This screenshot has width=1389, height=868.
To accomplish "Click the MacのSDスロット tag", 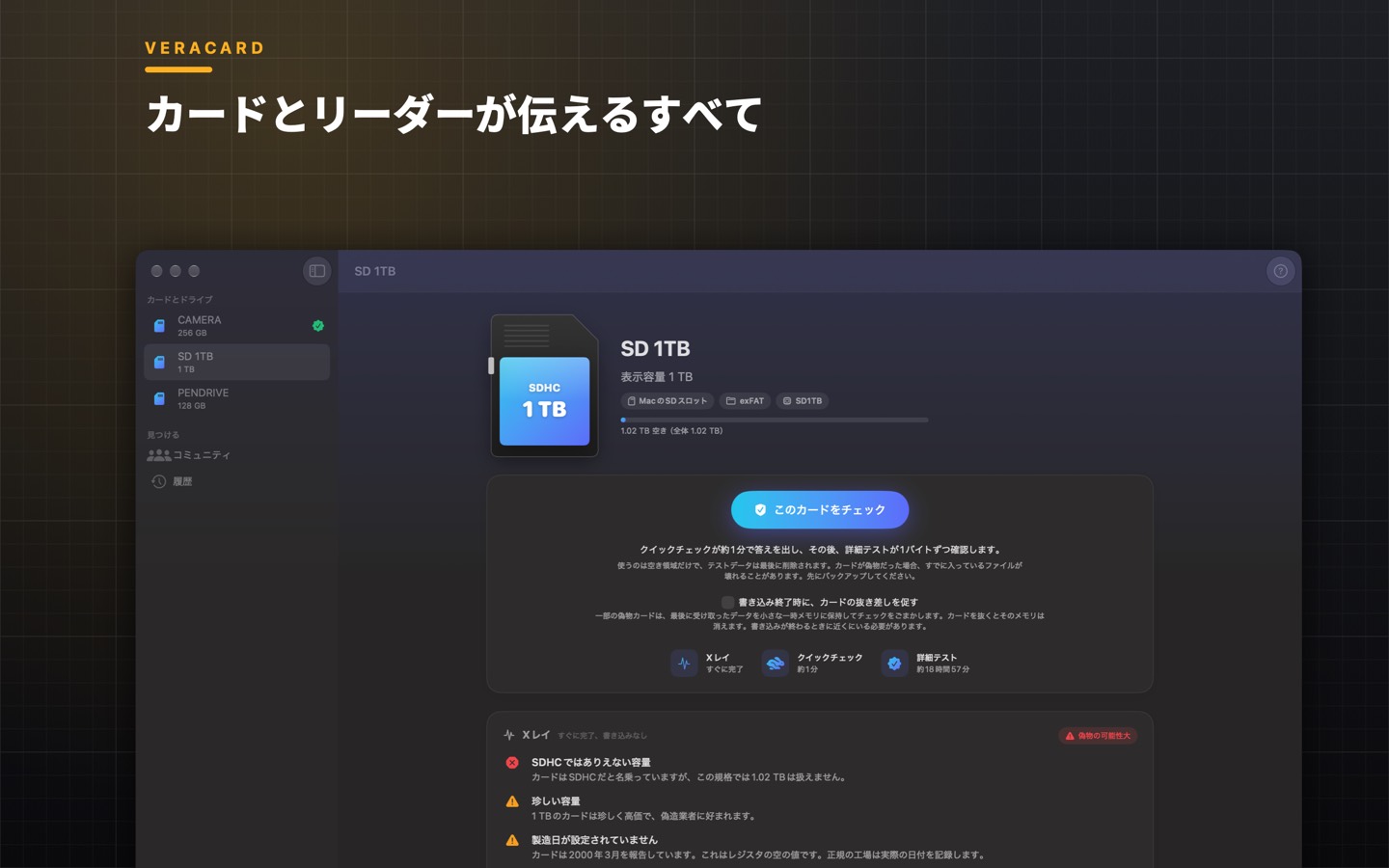I will click(667, 401).
